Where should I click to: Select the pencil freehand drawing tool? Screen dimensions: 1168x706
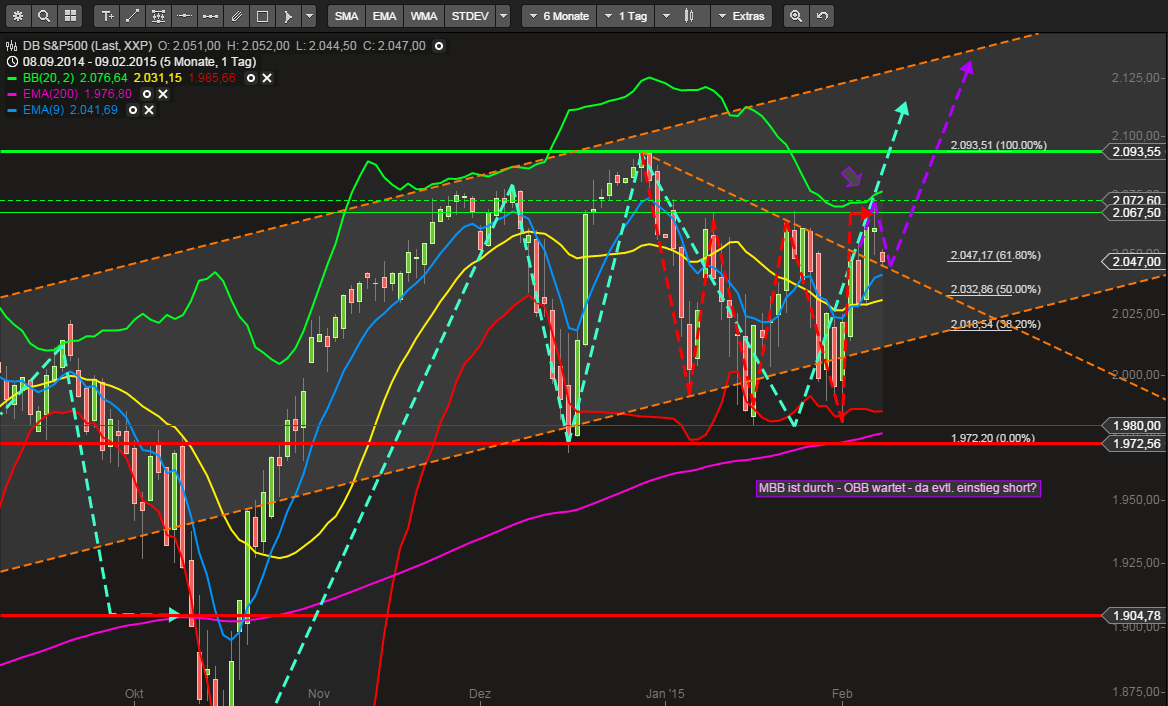pos(236,16)
